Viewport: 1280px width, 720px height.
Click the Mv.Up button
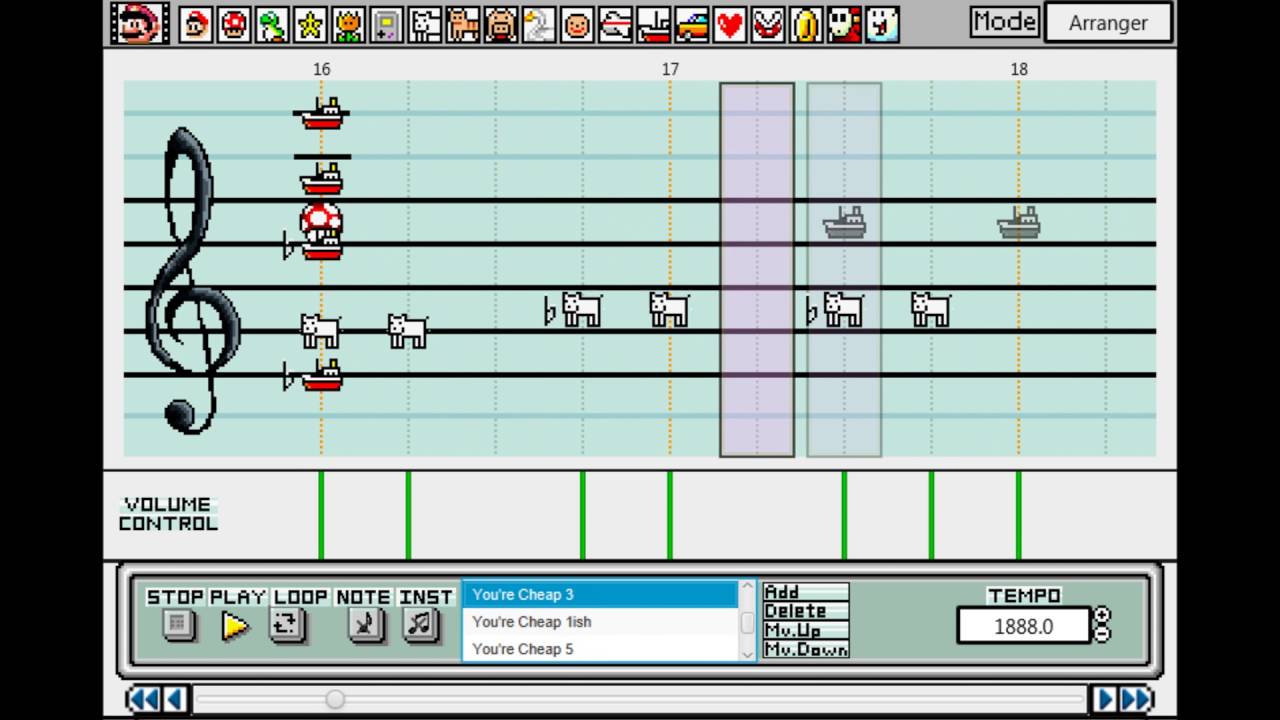coord(805,630)
